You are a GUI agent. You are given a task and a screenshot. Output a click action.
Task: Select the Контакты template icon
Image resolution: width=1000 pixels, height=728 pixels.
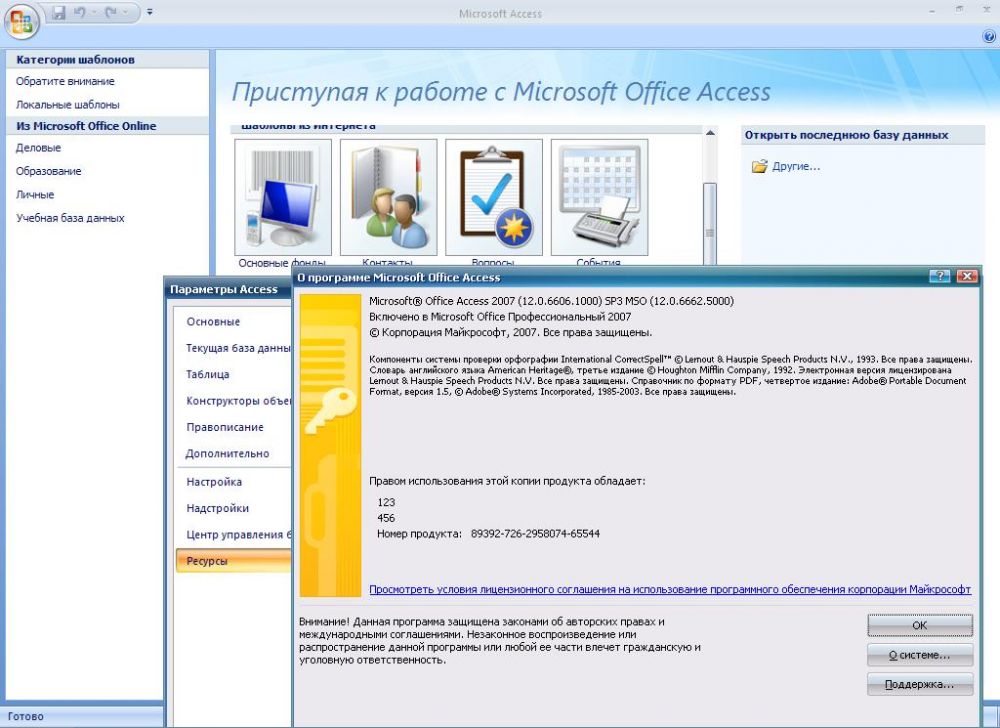pos(388,197)
